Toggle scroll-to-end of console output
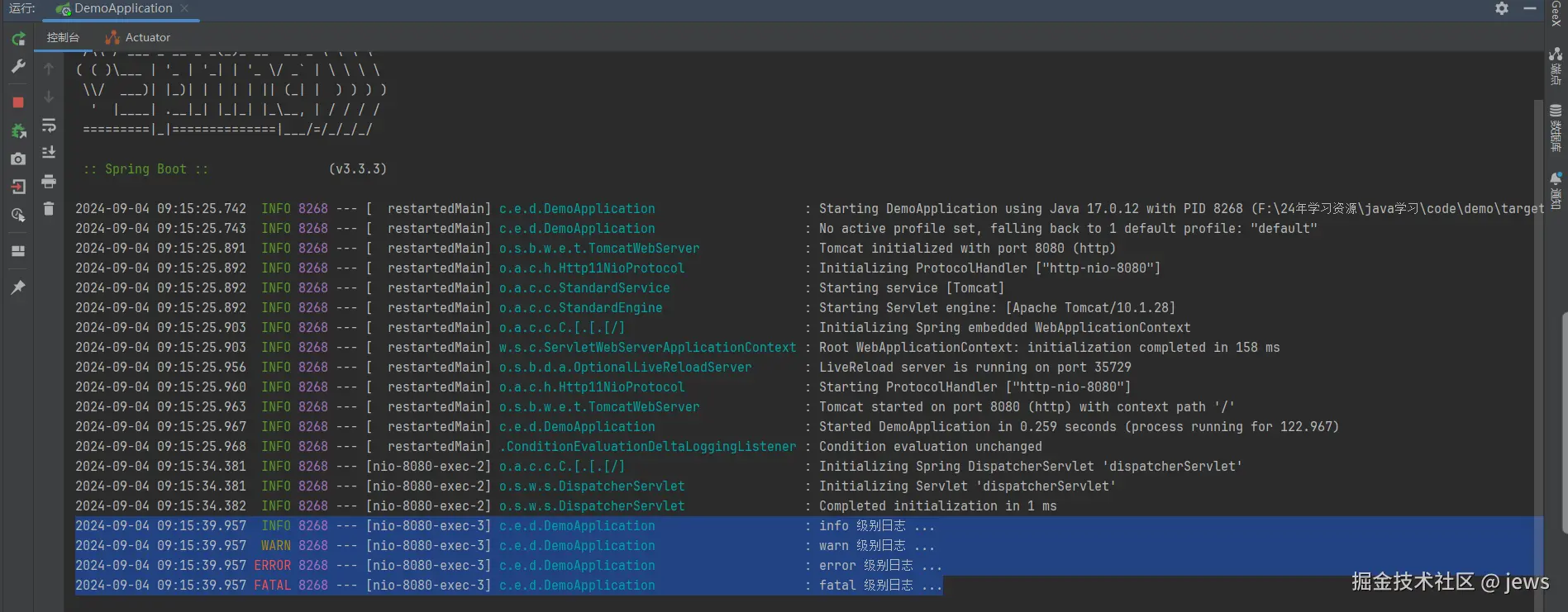Screen dimensions: 1568x612 pyautogui.click(x=49, y=153)
